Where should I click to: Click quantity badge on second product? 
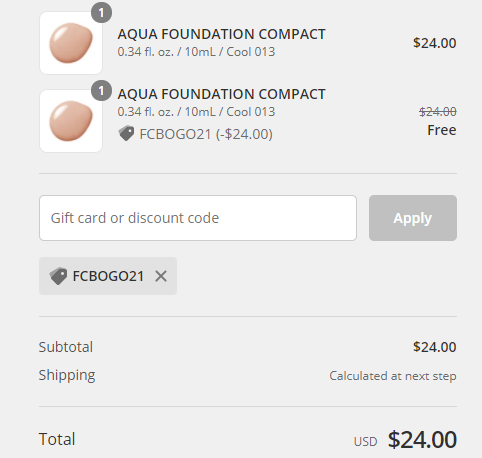click(x=101, y=91)
